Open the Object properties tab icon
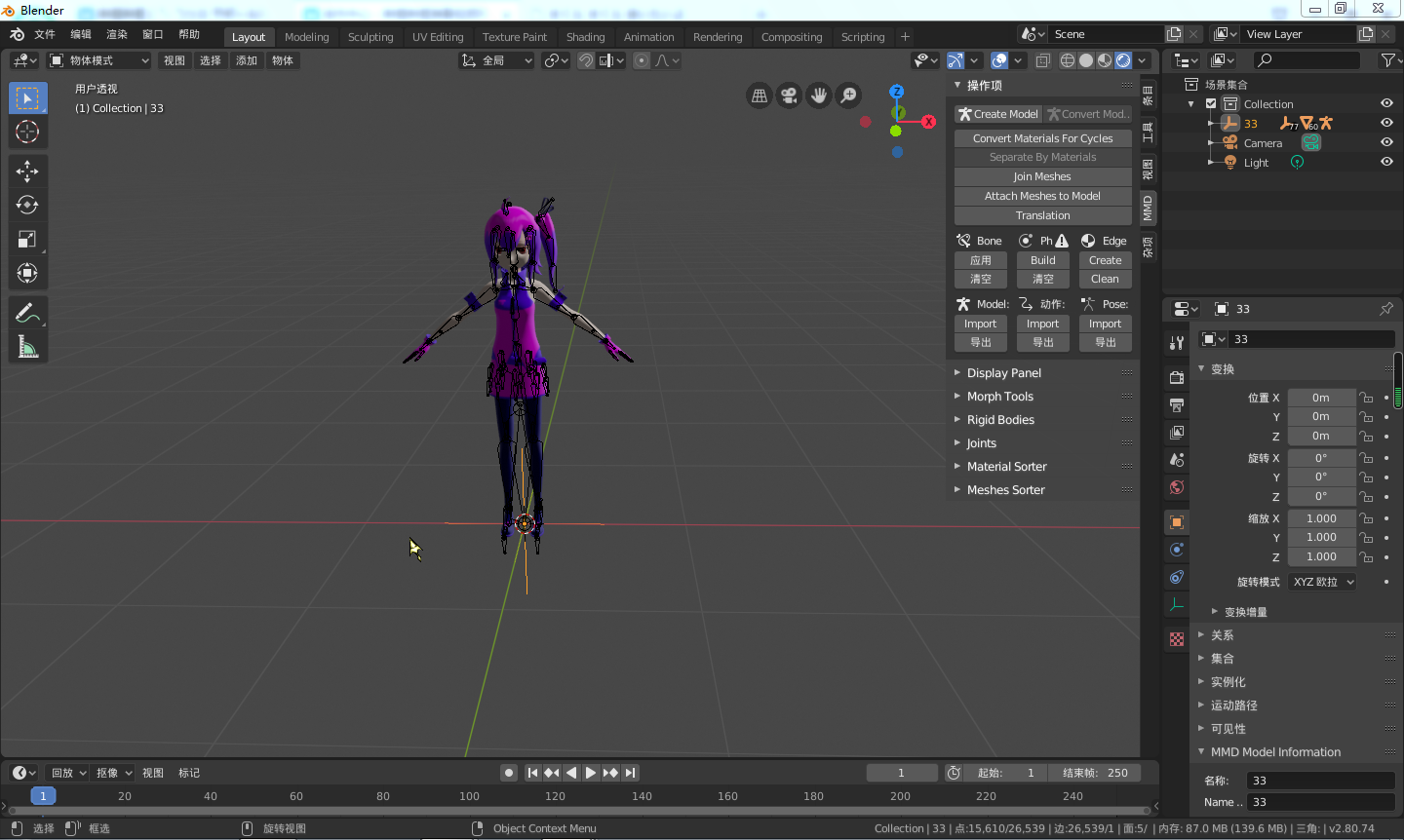 [x=1177, y=522]
